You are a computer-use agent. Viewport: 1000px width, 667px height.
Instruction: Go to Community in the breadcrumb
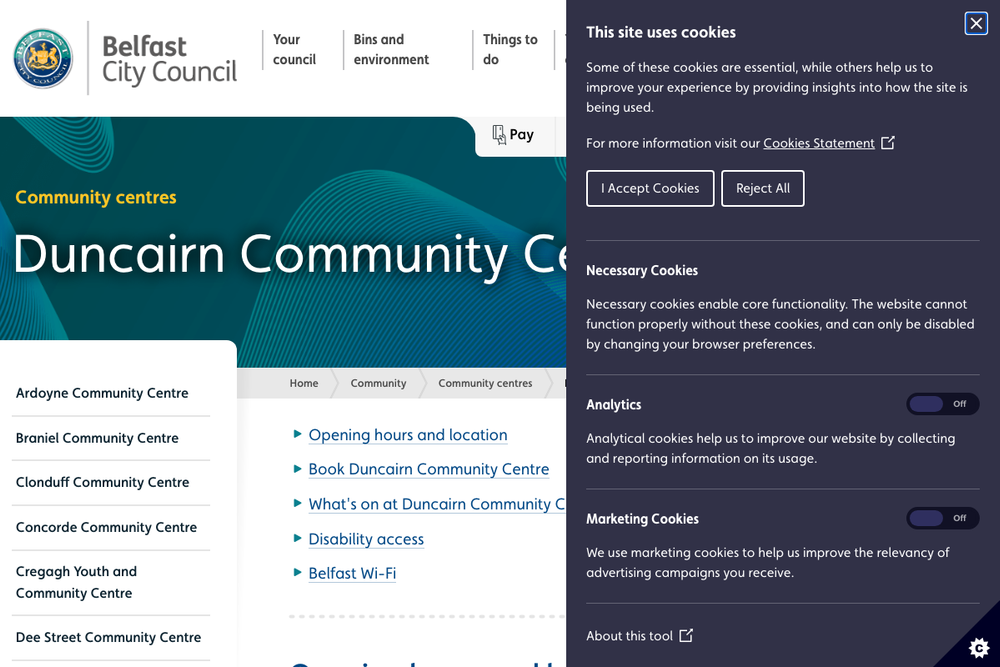tap(378, 383)
